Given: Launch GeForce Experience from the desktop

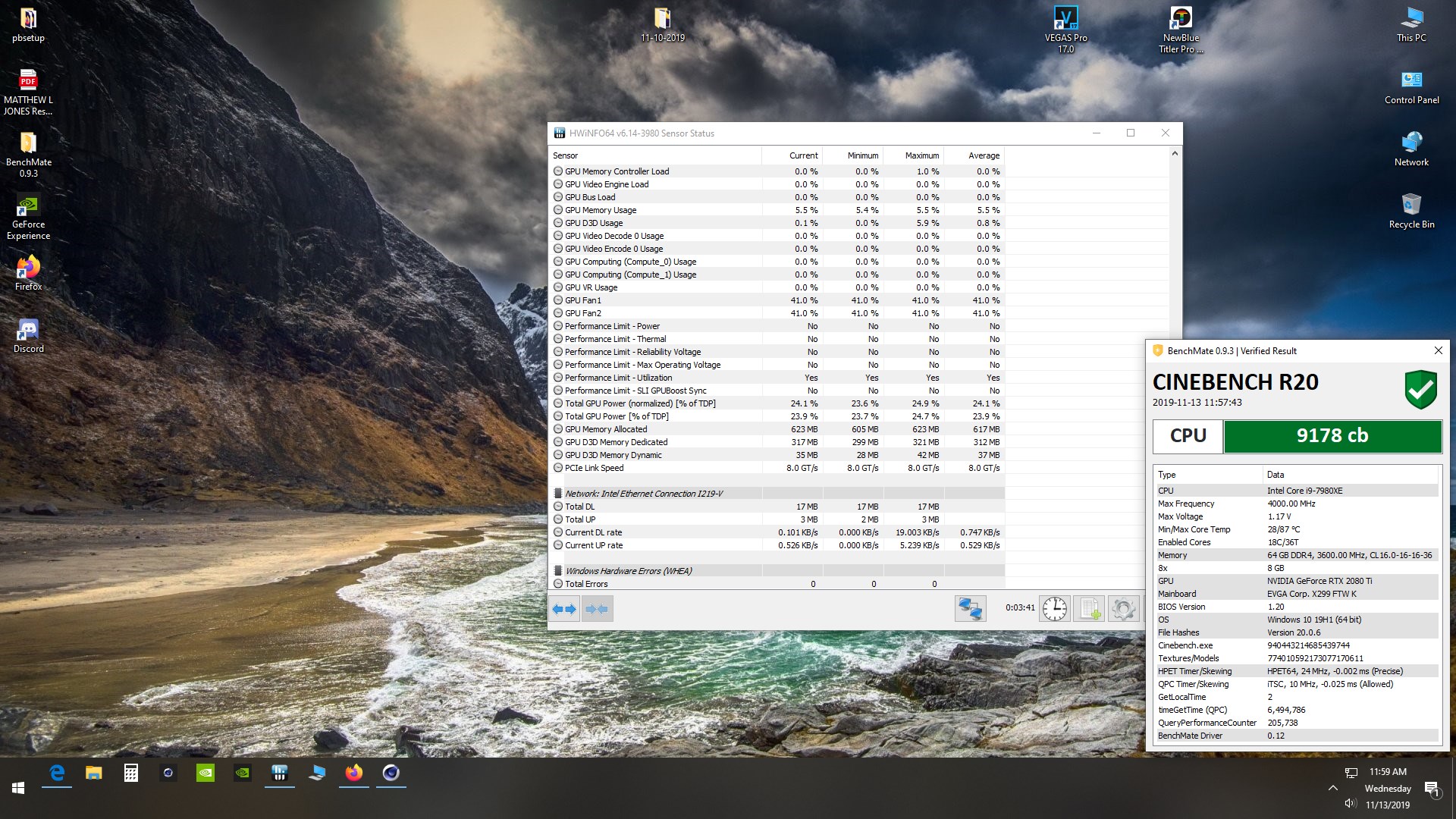Looking at the screenshot, I should (28, 217).
